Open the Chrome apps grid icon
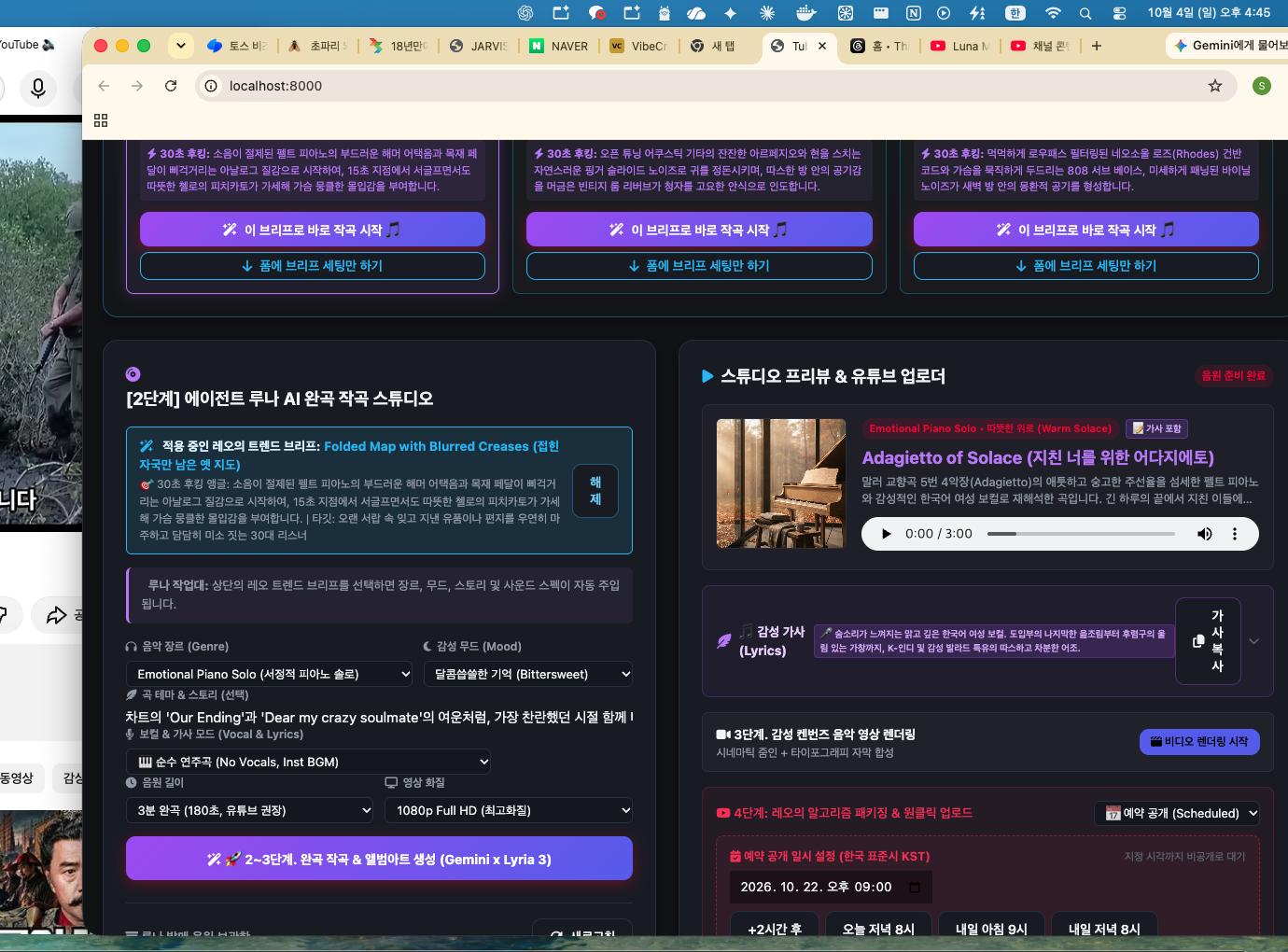1288x952 pixels. pyautogui.click(x=101, y=120)
